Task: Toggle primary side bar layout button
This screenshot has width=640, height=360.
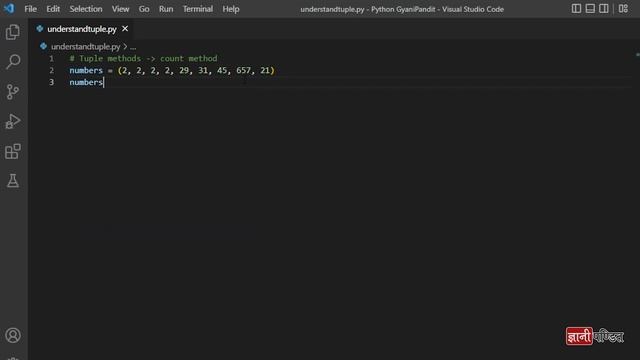Action: [576, 9]
